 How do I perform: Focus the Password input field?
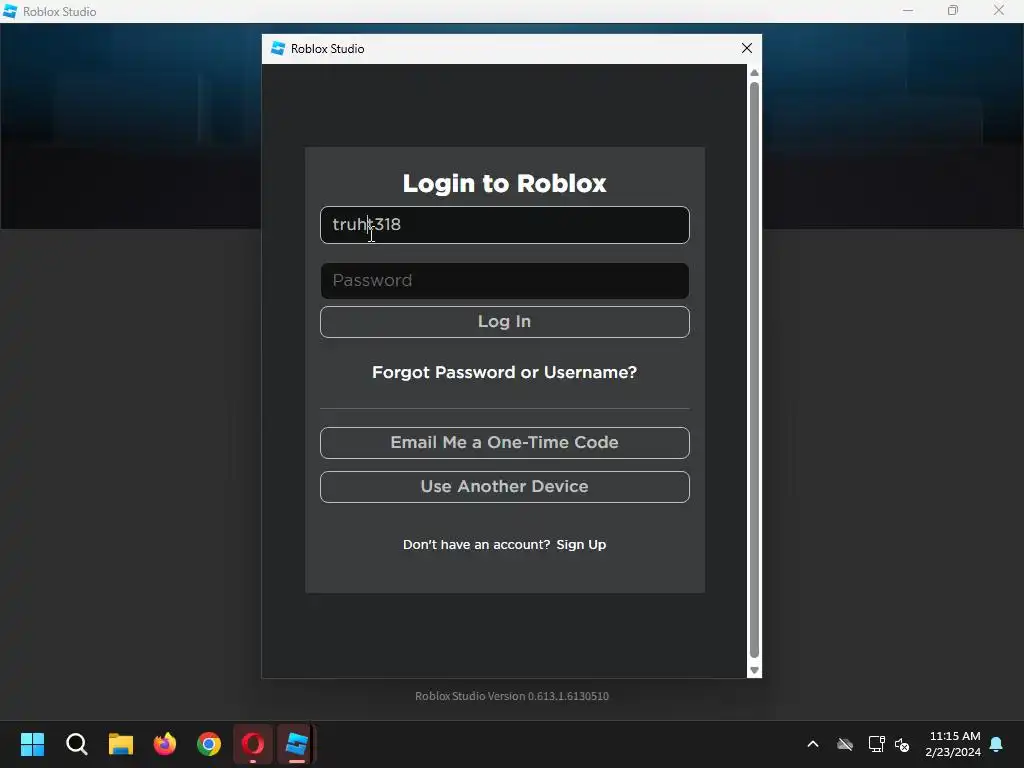(504, 281)
